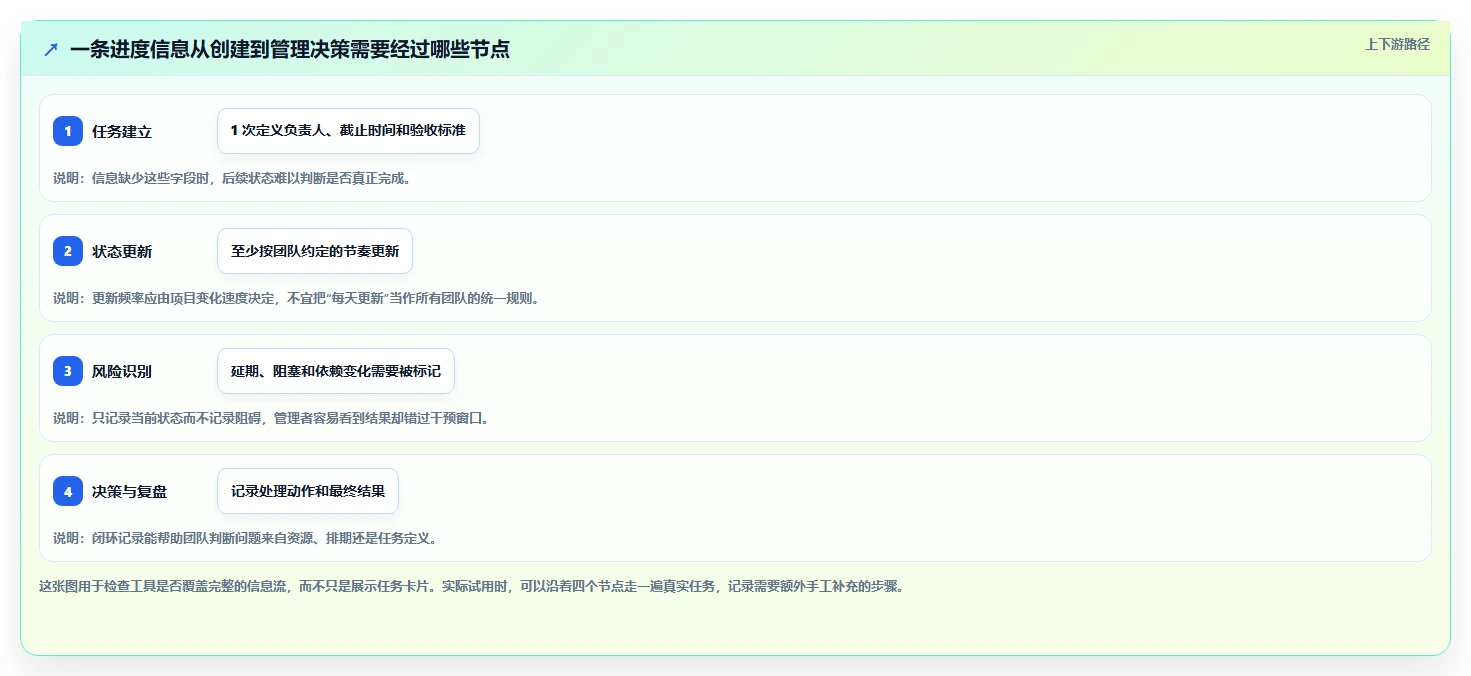1471x676 pixels.
Task: Click the note 信息缺少这些字段时
Action: (x=232, y=178)
